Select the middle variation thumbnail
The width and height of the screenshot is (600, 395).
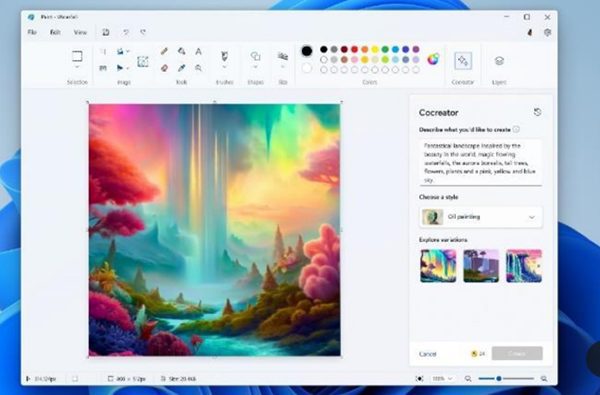[x=481, y=266]
